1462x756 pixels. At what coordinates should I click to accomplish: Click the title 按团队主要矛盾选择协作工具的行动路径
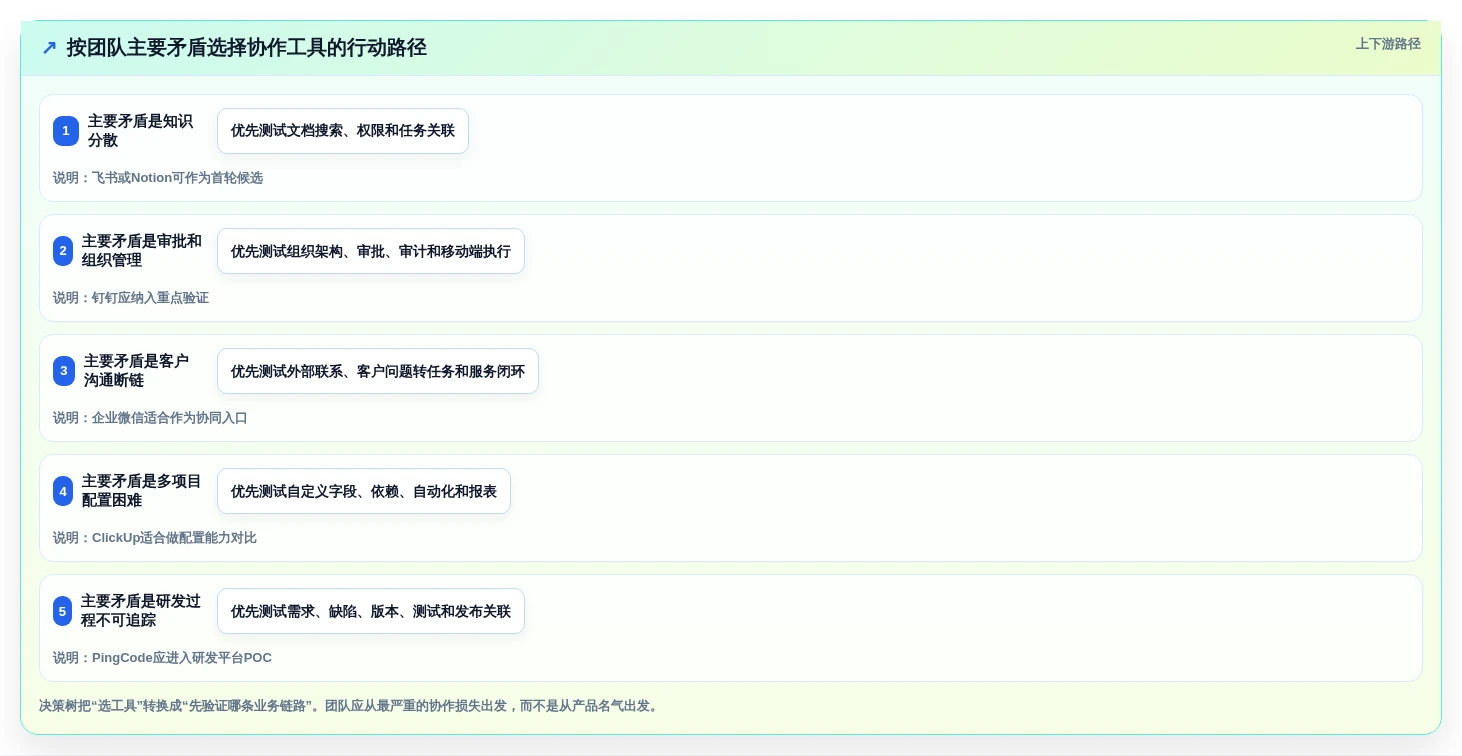247,48
